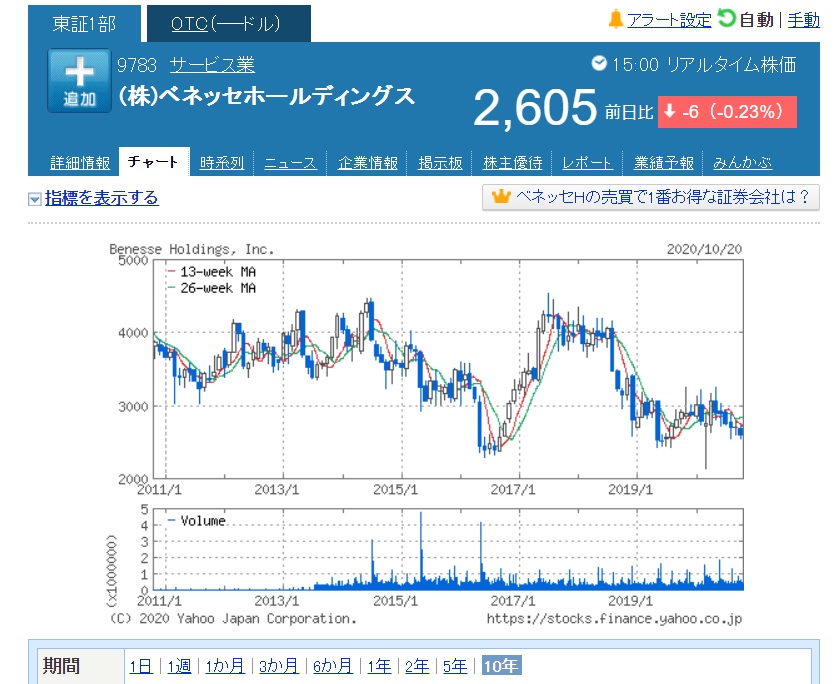Image resolution: width=839 pixels, height=684 pixels.
Task: Click 指標を表示する link
Action: [102, 197]
